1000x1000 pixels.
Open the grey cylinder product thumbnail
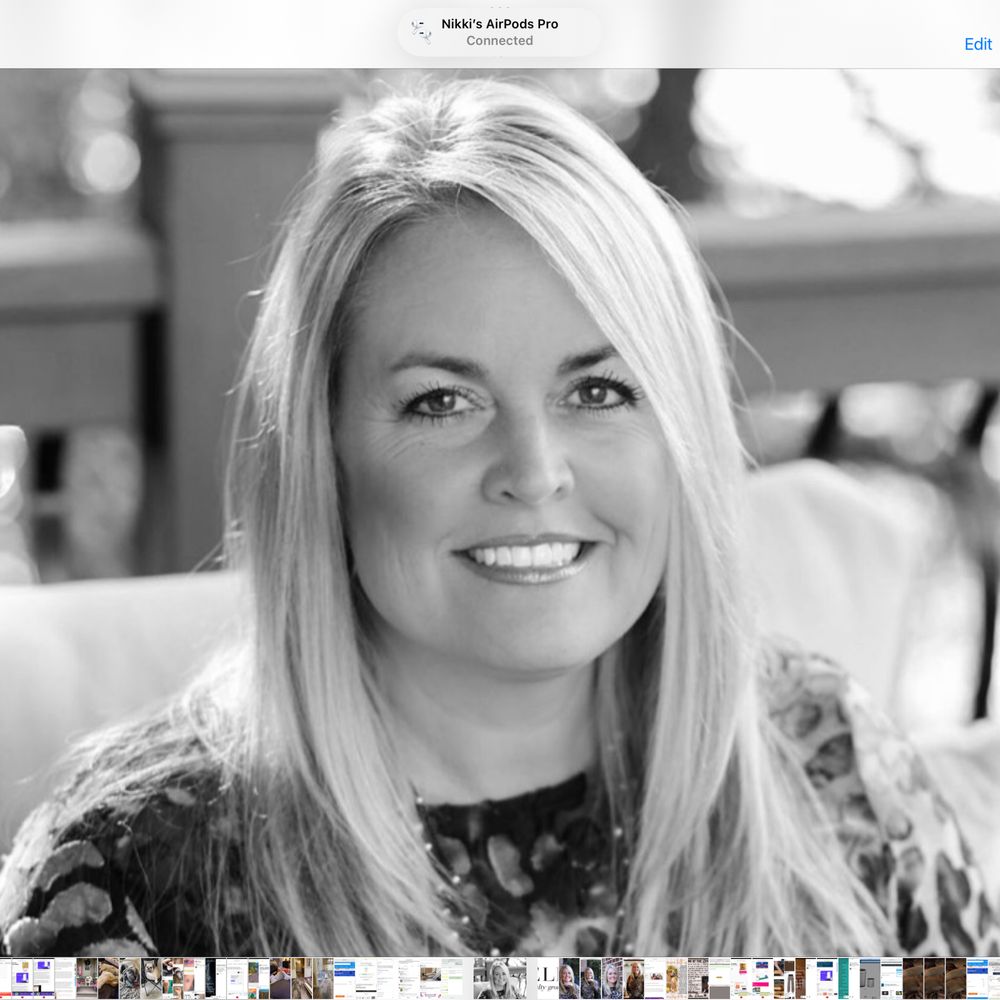click(x=870, y=978)
